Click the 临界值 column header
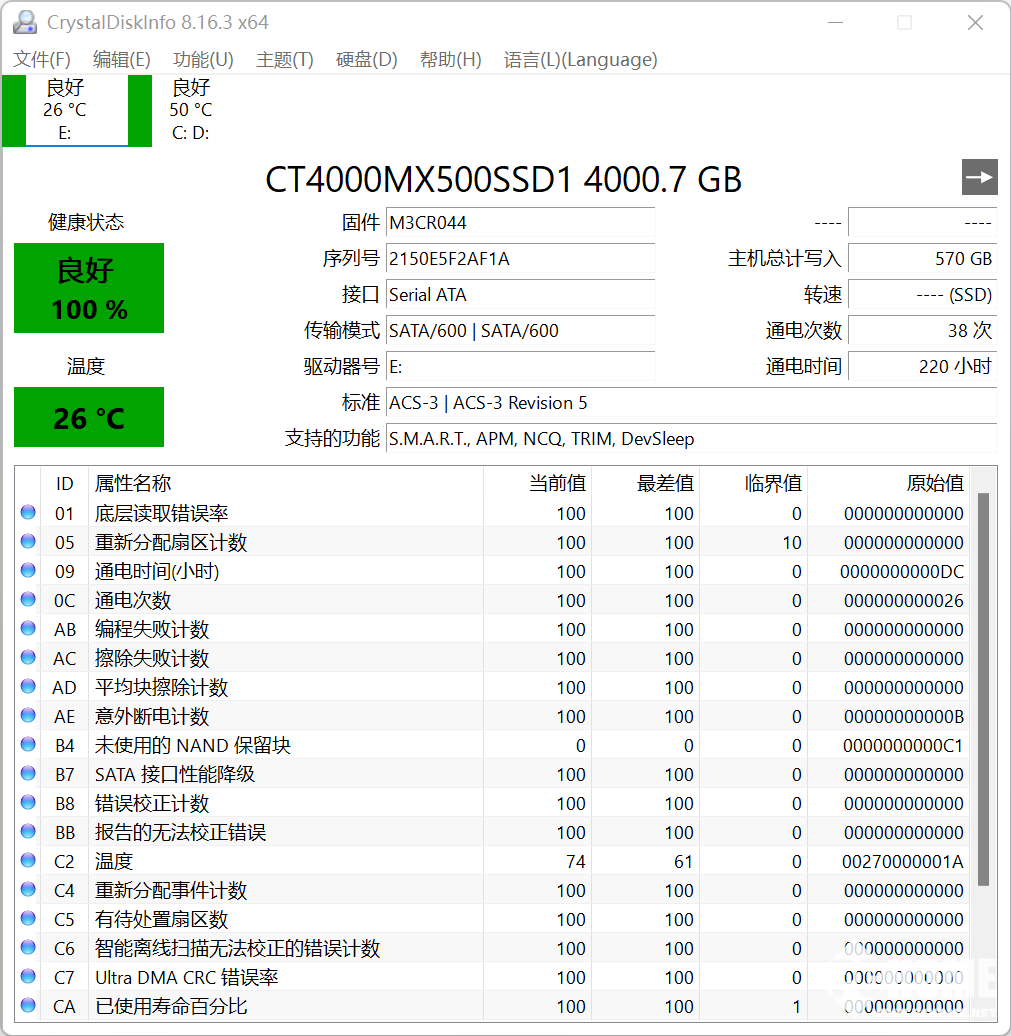Image resolution: width=1011 pixels, height=1036 pixels. pyautogui.click(x=753, y=483)
